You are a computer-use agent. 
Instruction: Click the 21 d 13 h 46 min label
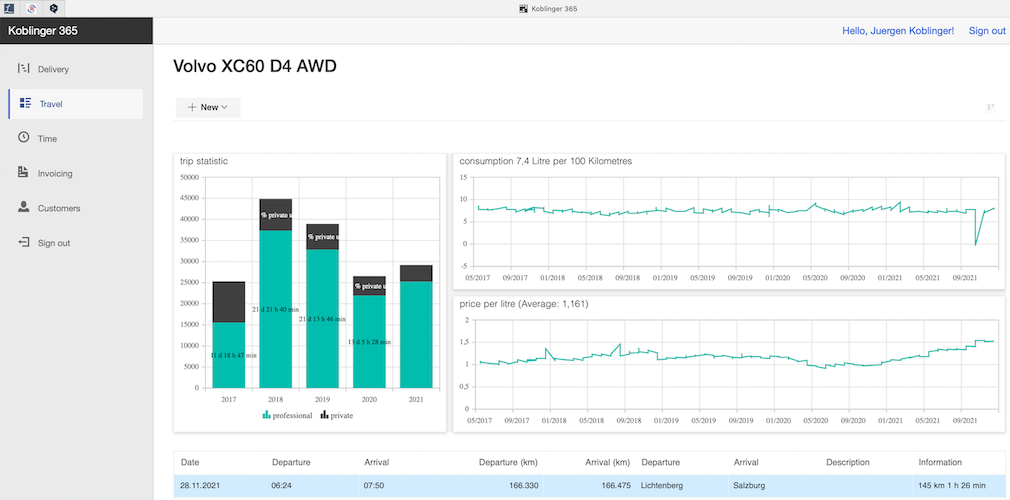322,319
